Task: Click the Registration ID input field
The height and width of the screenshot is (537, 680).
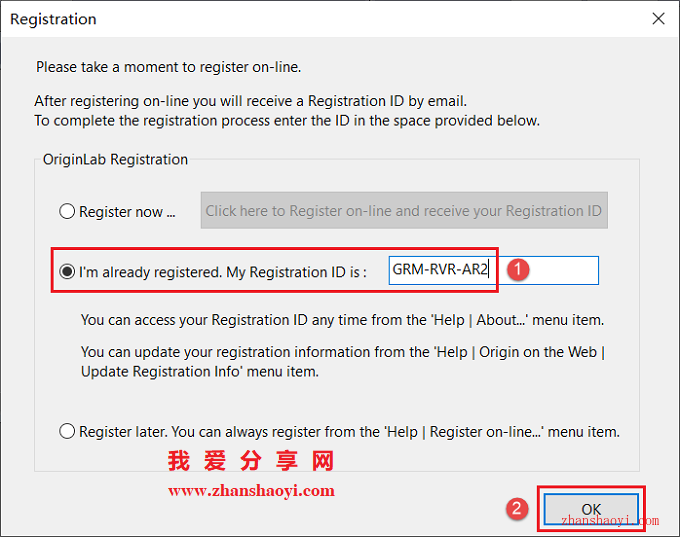Action: coord(494,270)
